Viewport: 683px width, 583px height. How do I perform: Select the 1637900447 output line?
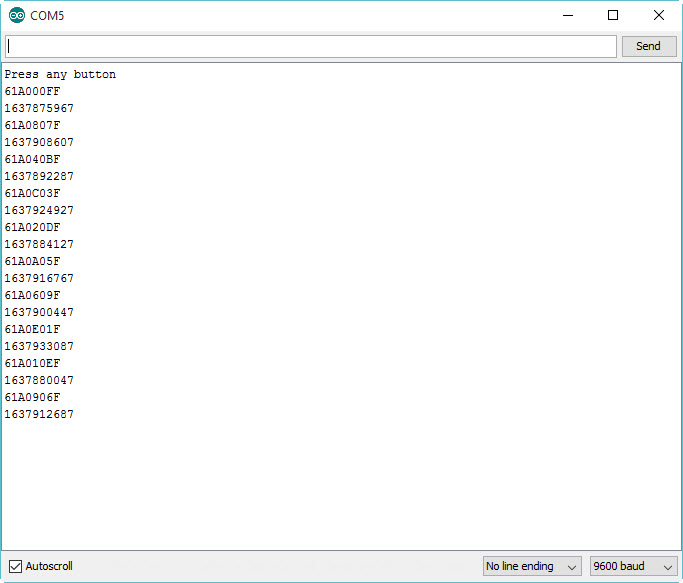click(x=39, y=312)
